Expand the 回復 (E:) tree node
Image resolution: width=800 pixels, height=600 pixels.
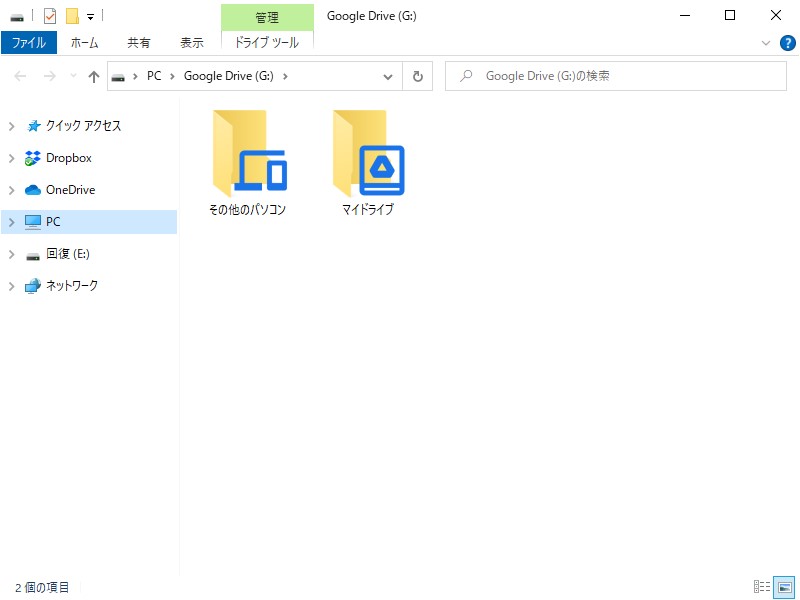[11, 254]
